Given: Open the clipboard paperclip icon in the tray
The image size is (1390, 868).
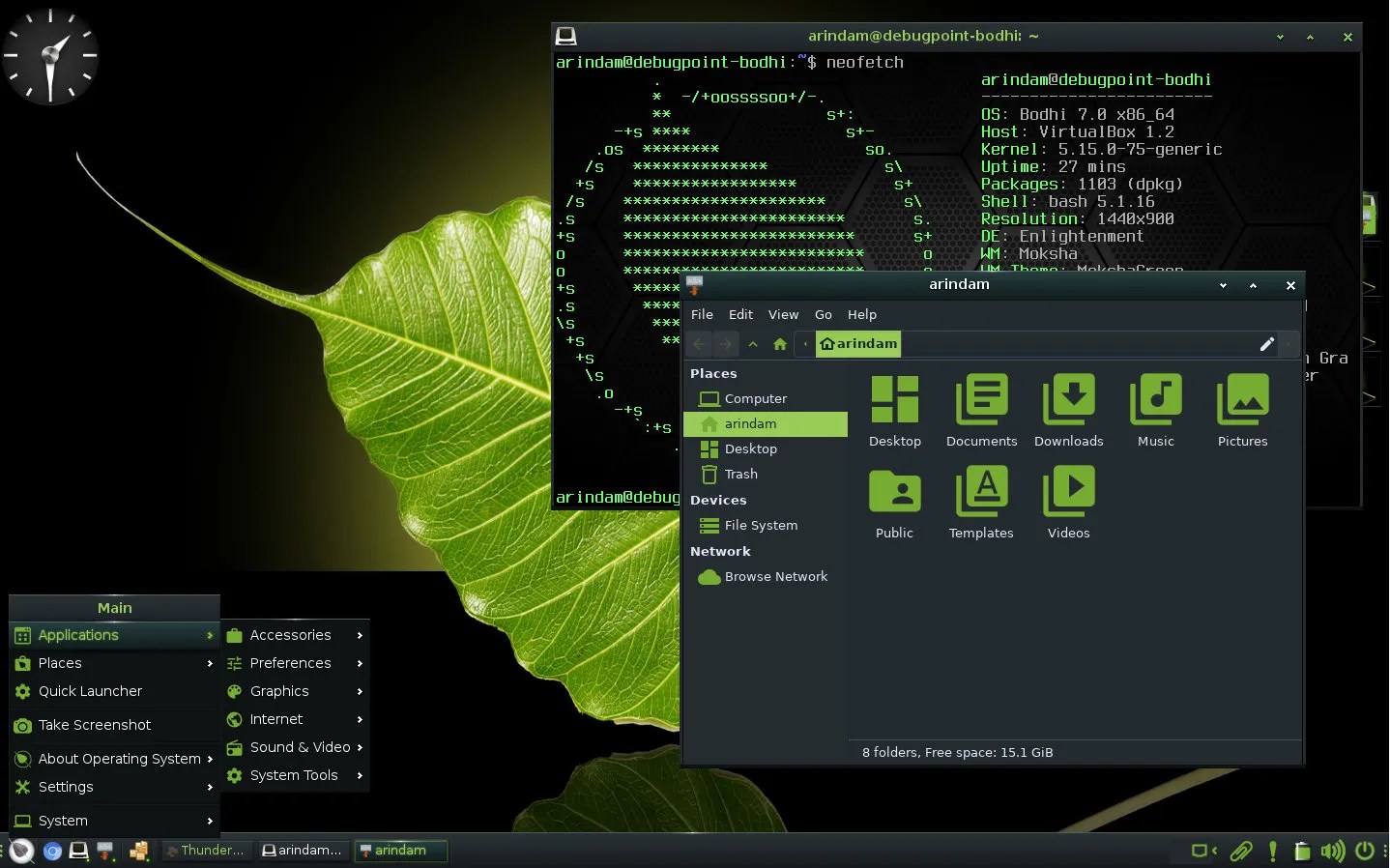Looking at the screenshot, I should click(1241, 852).
